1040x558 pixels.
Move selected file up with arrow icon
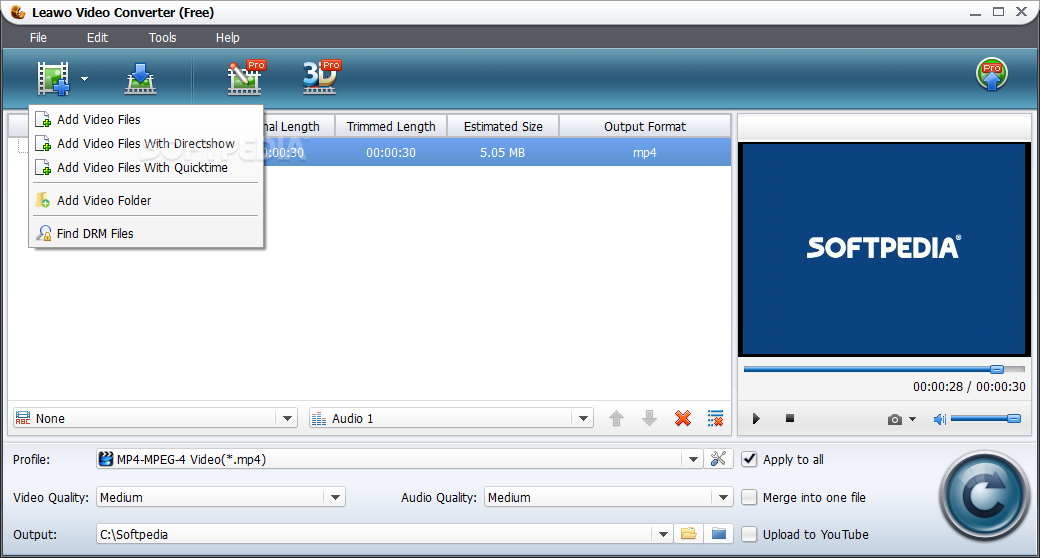pyautogui.click(x=616, y=418)
